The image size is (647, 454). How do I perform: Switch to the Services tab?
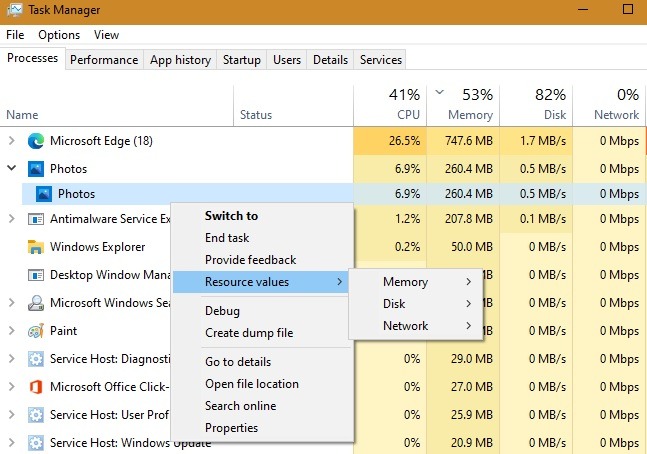tap(381, 60)
